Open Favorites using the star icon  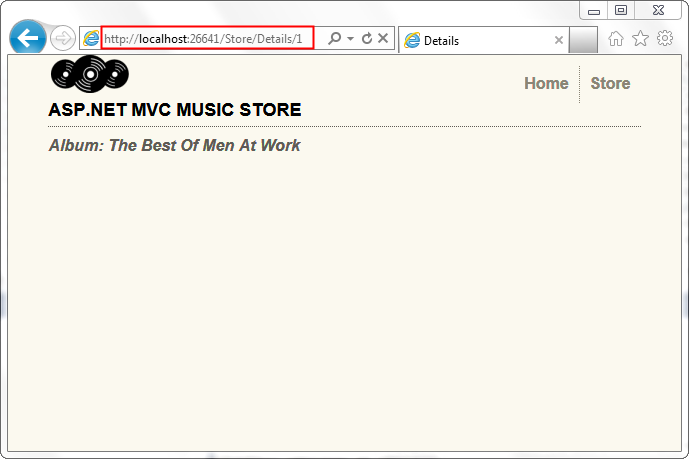(641, 39)
